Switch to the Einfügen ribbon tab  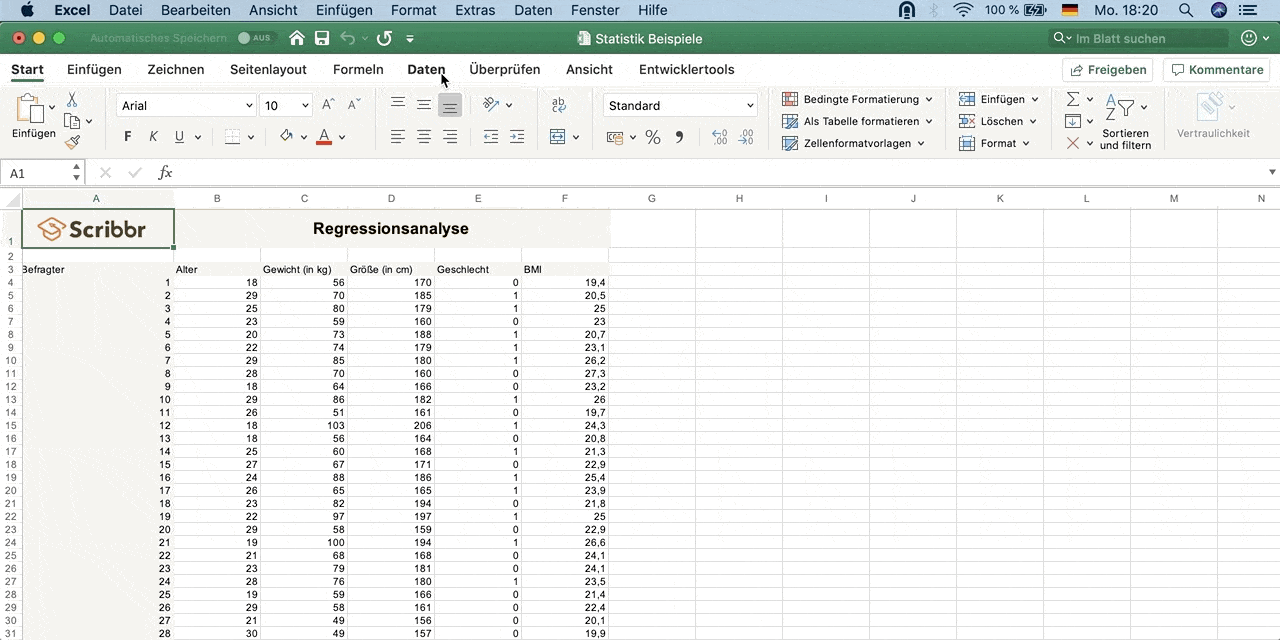tap(94, 70)
